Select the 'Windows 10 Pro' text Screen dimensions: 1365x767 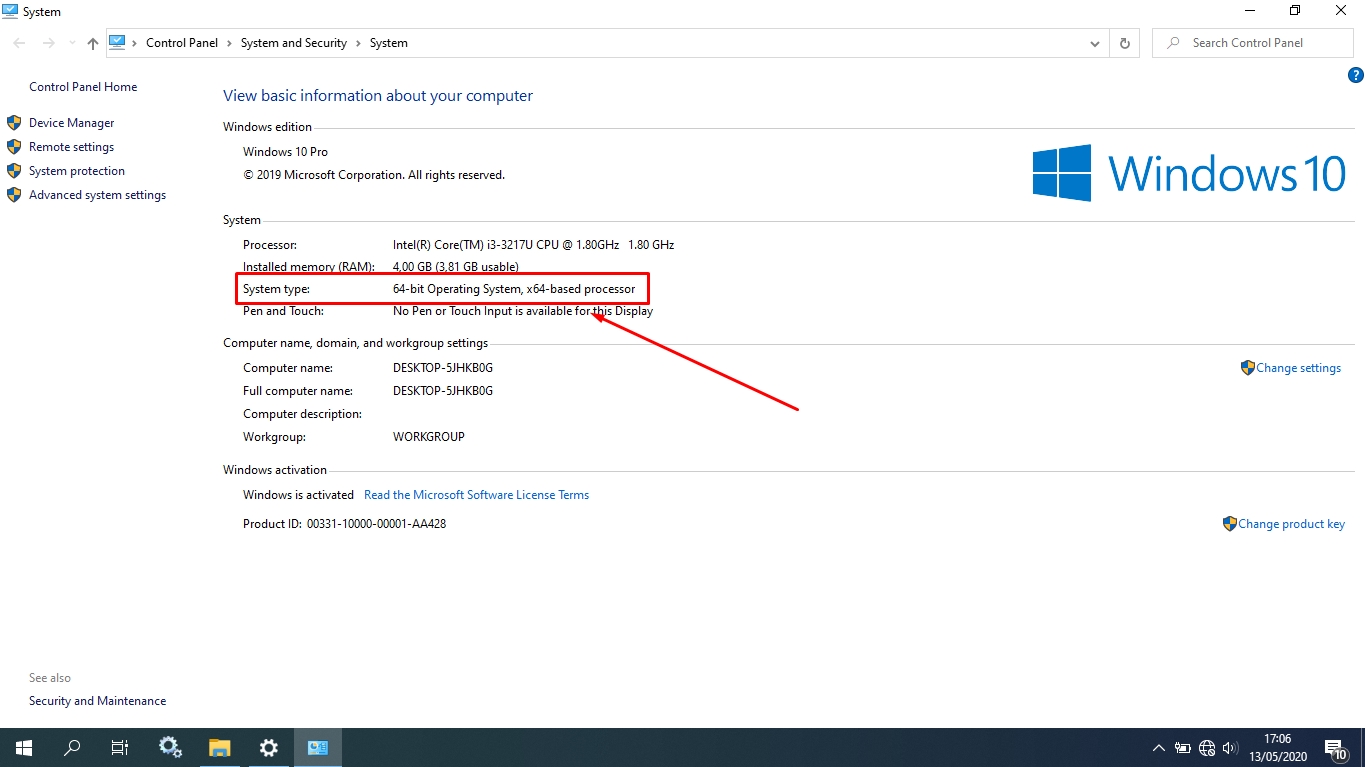pyautogui.click(x=285, y=152)
